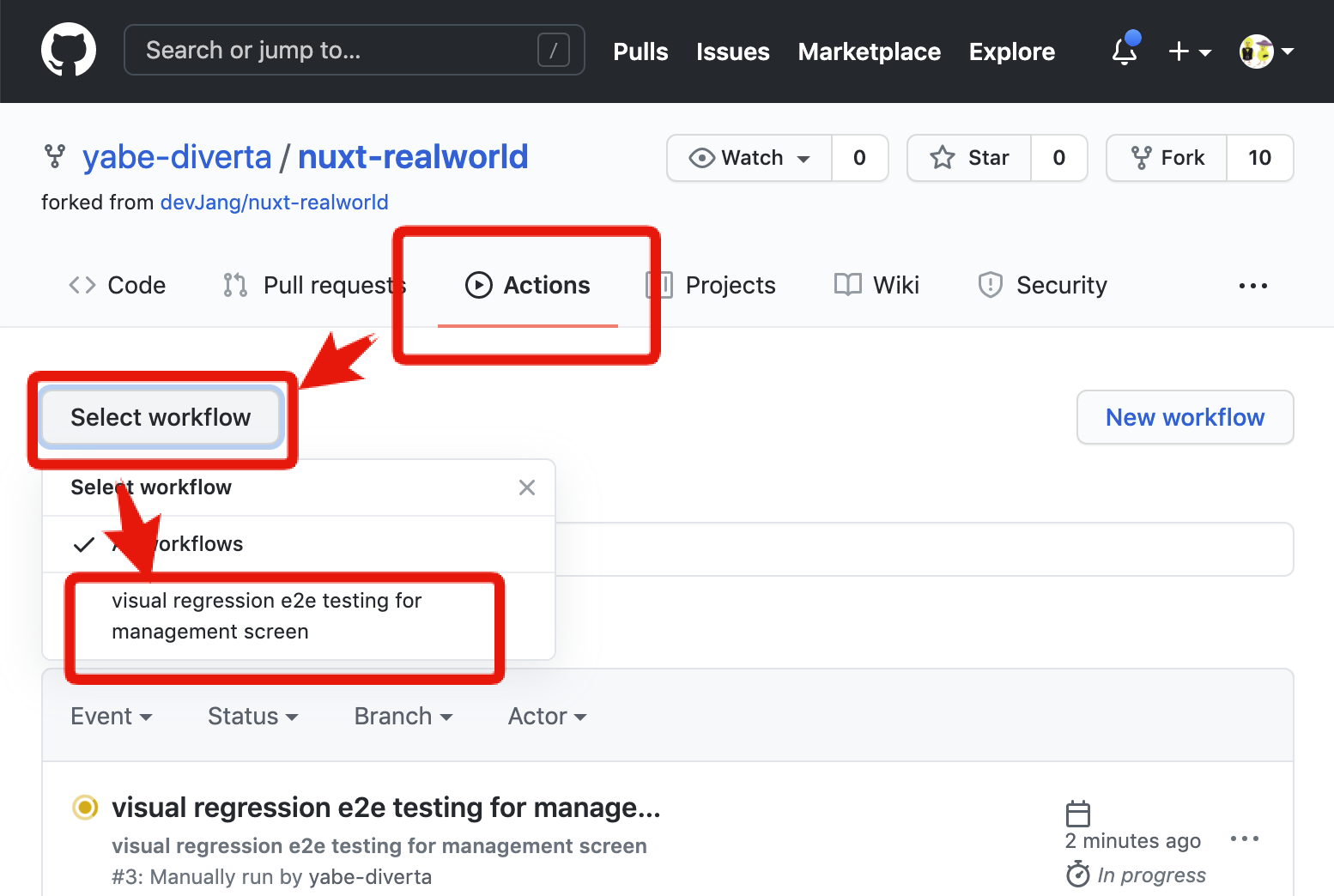Screen dimensions: 1334x896
Task: Open the user avatar menu
Action: point(1266,51)
